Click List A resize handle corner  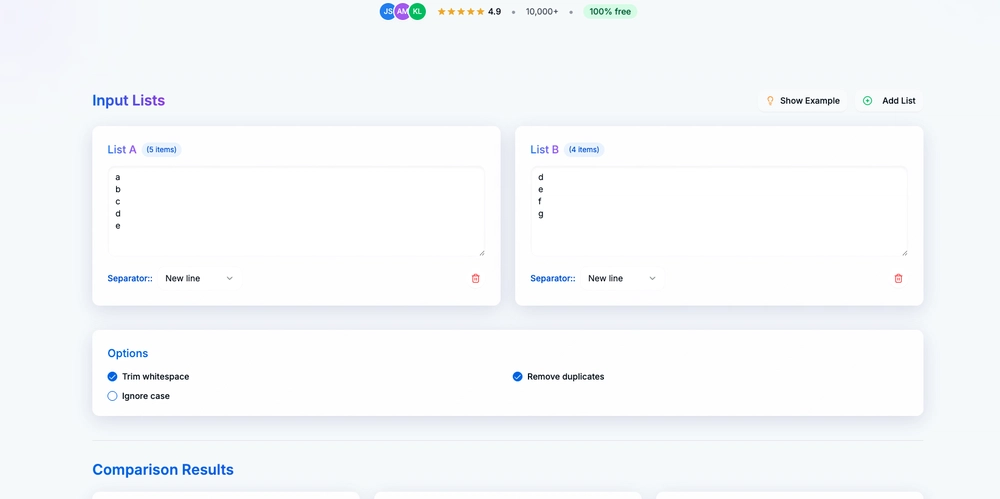point(482,253)
